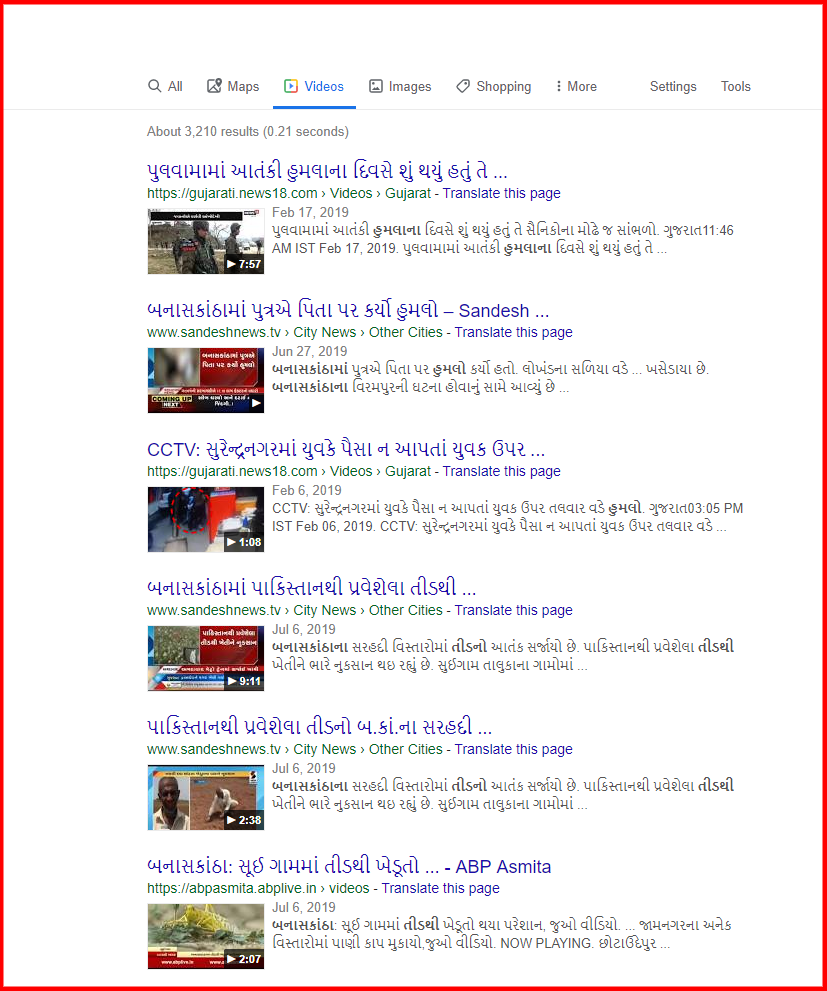Play the 7:57 Pulwama video thumbnail

[x=206, y=241]
